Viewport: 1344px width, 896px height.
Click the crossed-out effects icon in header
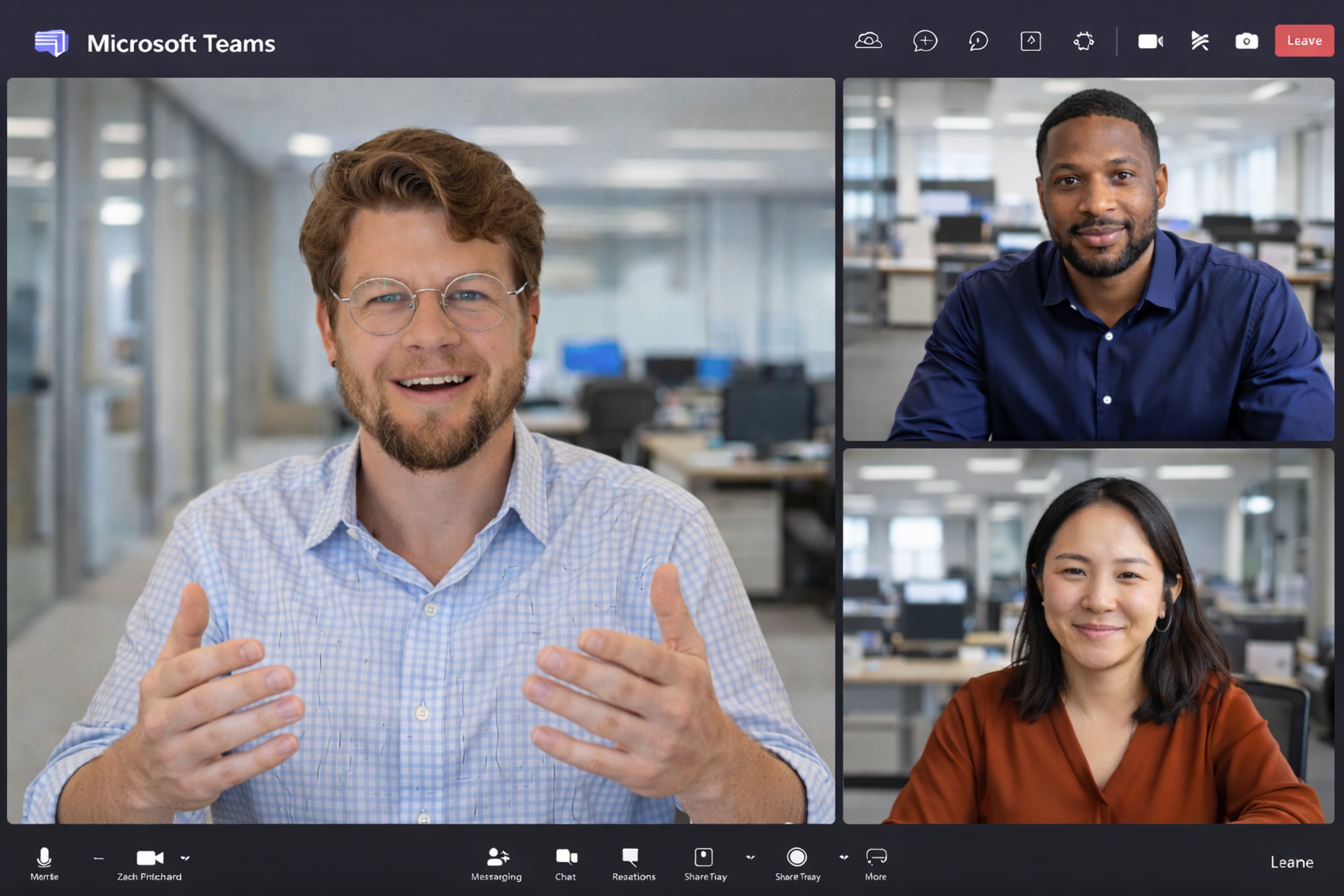pyautogui.click(x=1200, y=41)
